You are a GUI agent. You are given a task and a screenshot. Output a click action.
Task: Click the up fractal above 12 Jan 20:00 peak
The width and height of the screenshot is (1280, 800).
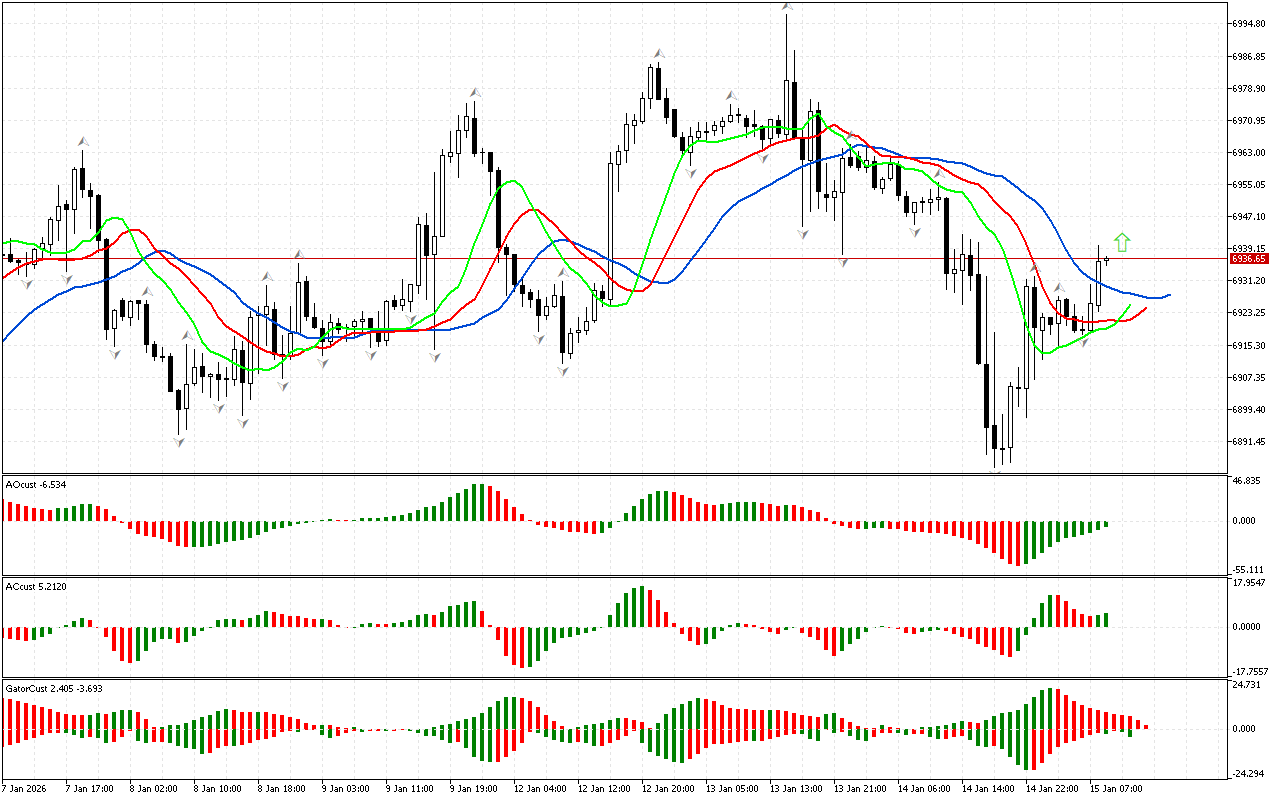[x=658, y=54]
